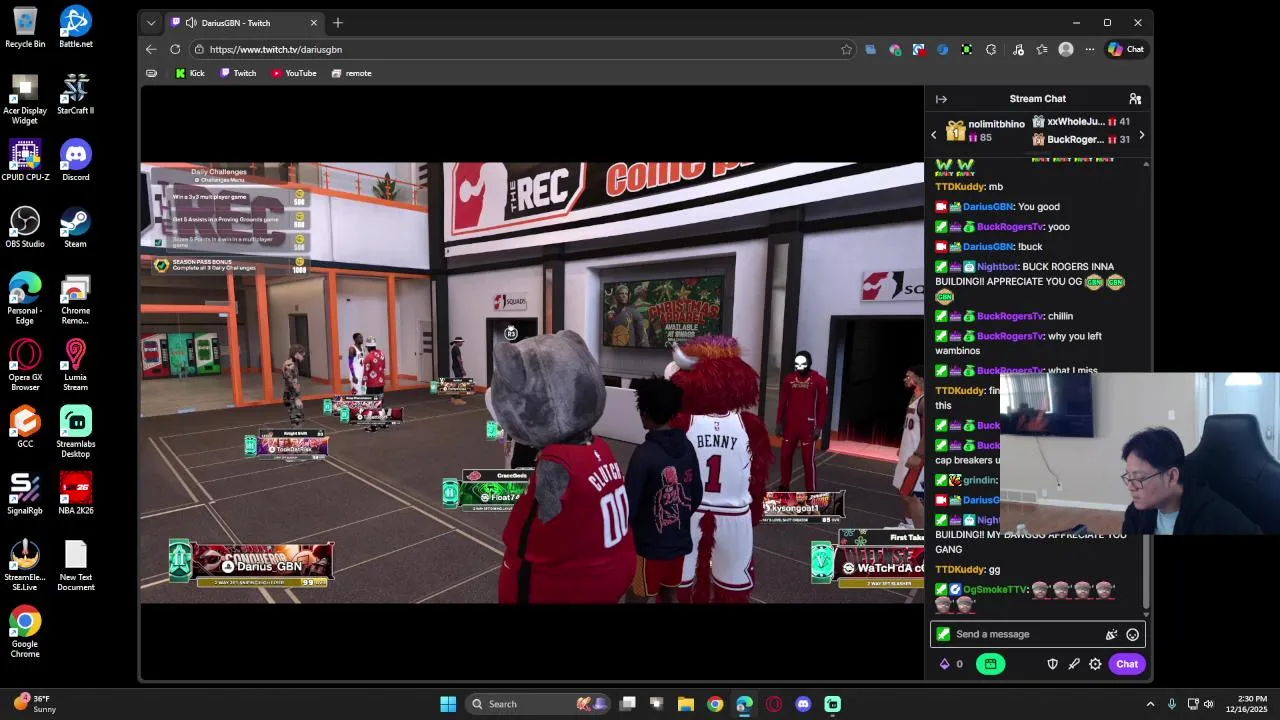Send message with purple Chat button
1280x720 pixels.
tap(1127, 664)
